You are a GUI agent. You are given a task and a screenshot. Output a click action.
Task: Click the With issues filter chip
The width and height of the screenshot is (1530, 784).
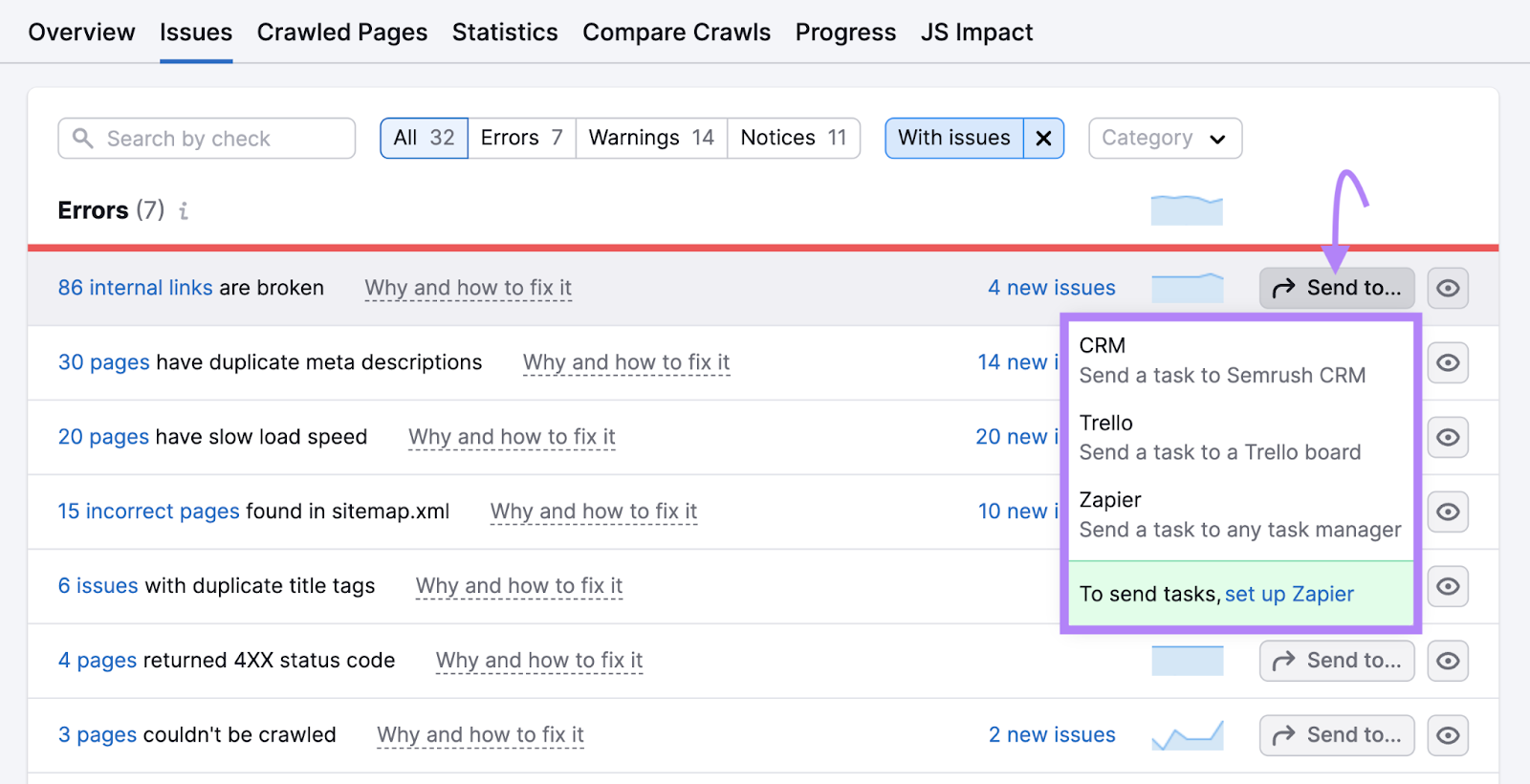pos(954,138)
